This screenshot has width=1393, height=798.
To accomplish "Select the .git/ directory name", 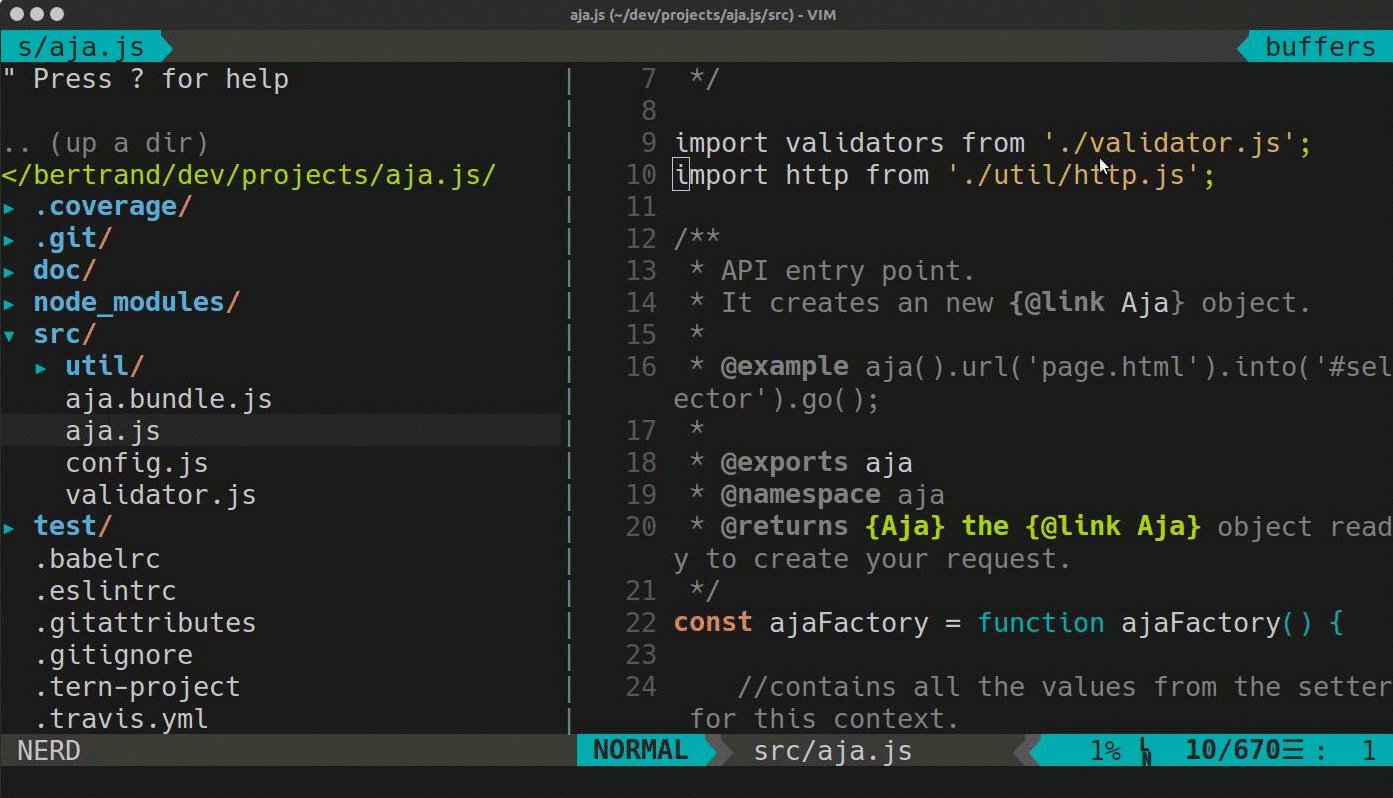I will (x=73, y=239).
